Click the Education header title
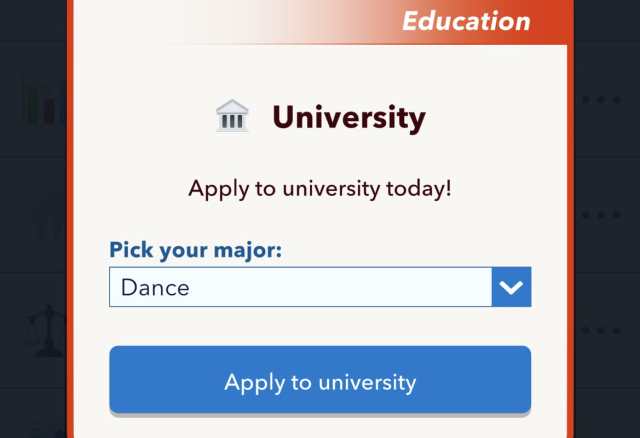The image size is (640, 438). click(x=466, y=21)
